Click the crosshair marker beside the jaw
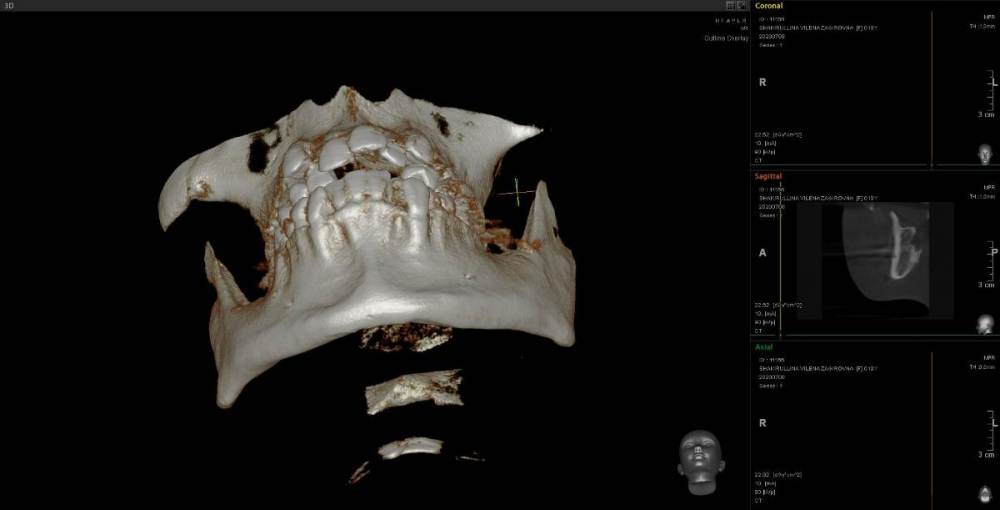1000x510 pixels. point(517,192)
